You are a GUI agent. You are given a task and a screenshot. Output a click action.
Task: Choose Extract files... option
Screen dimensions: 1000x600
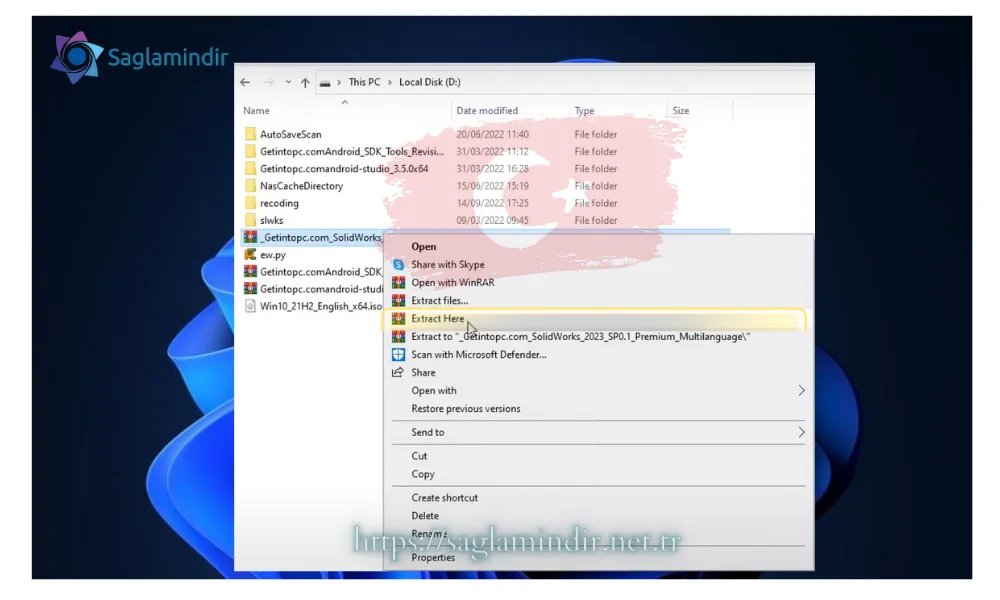coord(439,300)
